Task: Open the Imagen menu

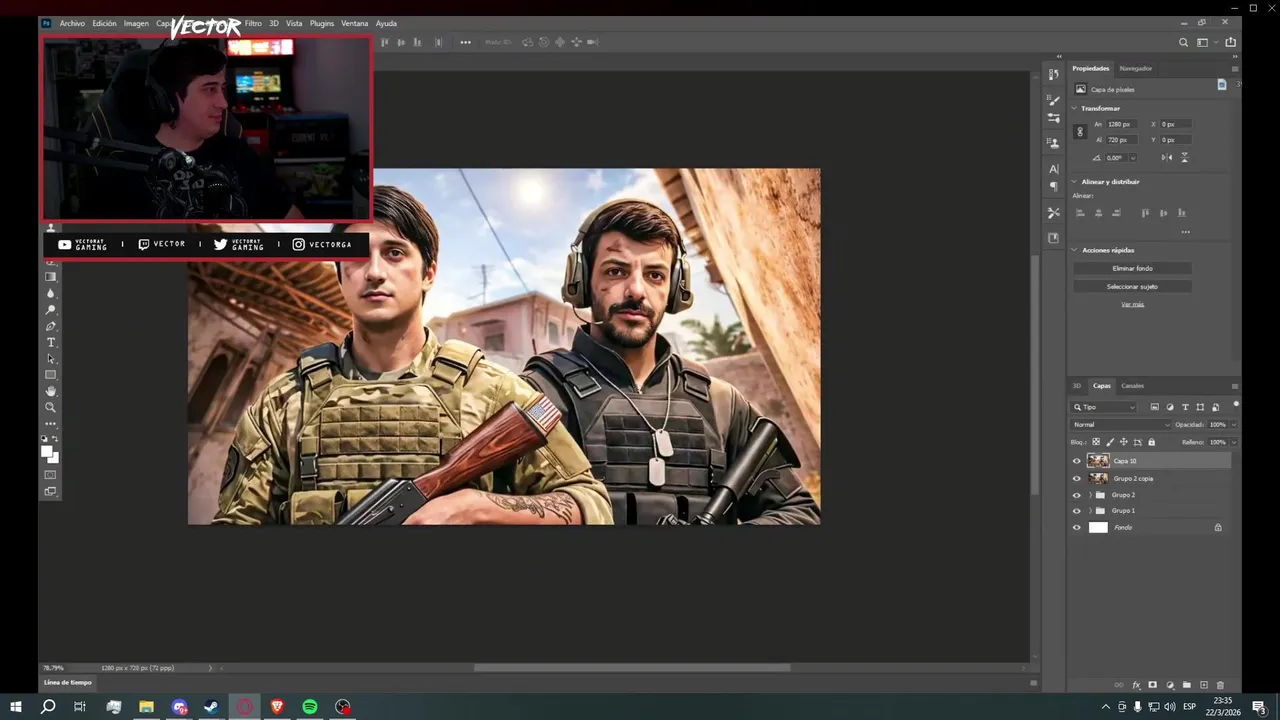Action: click(x=136, y=23)
